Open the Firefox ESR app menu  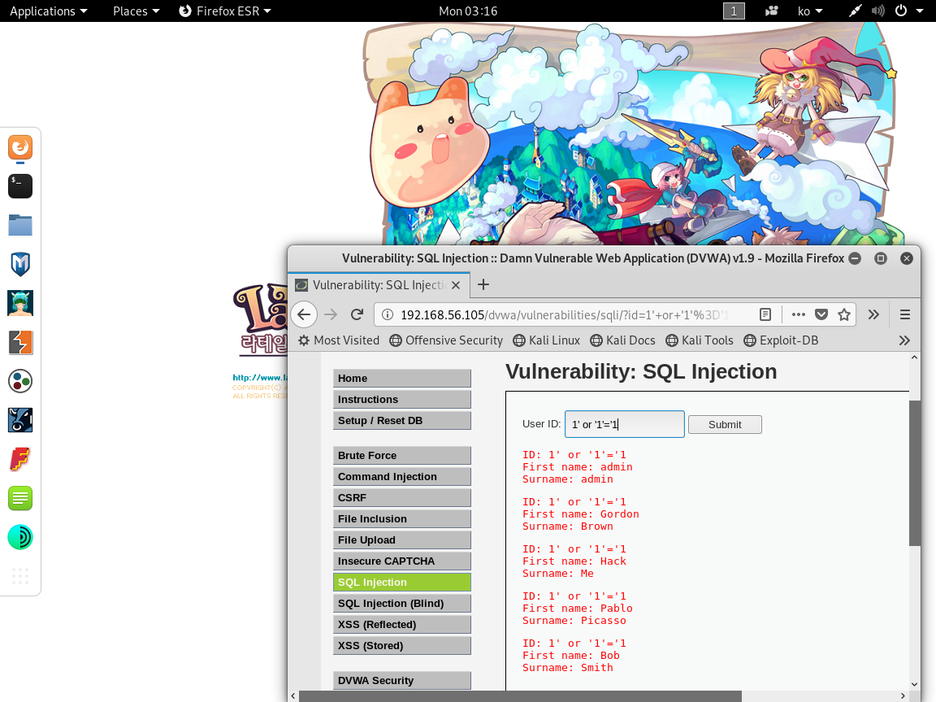225,11
